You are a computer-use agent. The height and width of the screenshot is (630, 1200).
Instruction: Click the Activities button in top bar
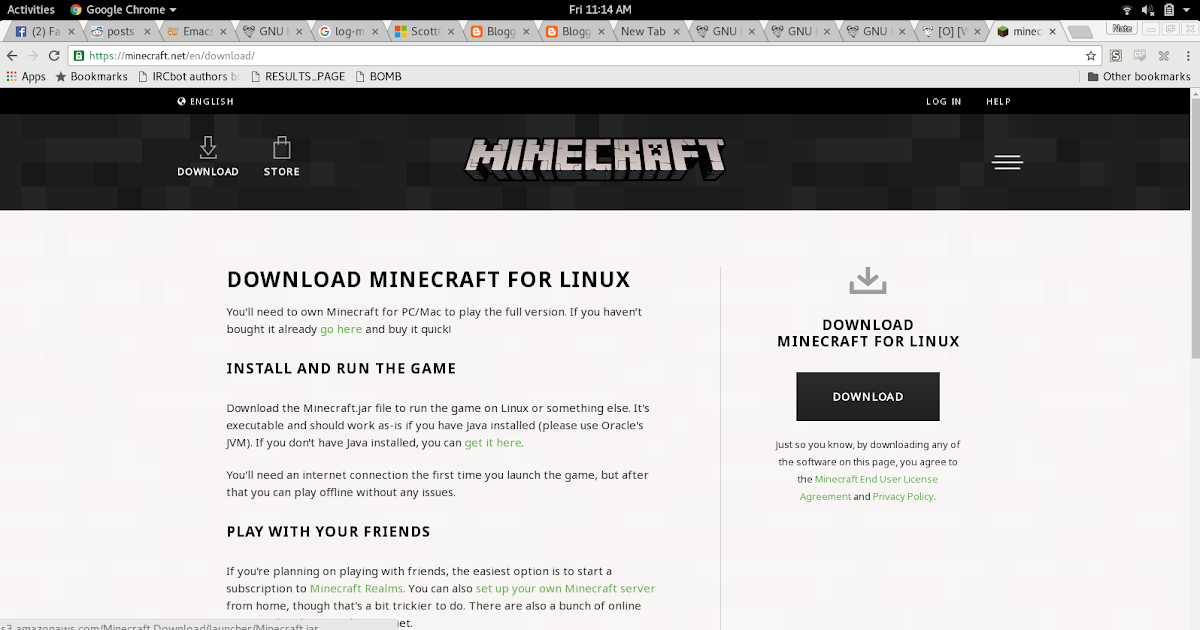coord(31,9)
